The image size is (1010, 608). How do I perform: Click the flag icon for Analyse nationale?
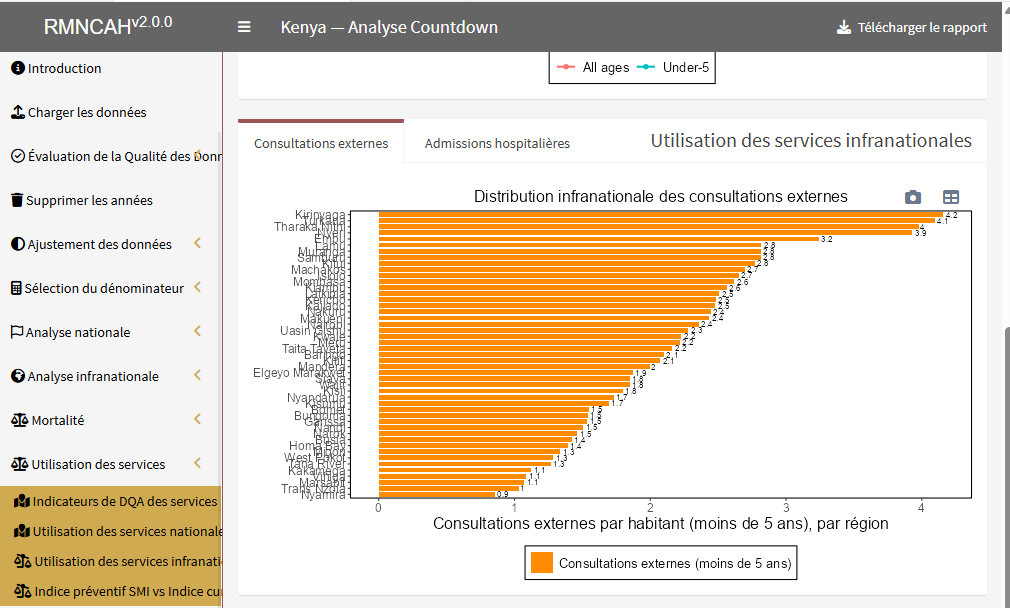coord(17,332)
